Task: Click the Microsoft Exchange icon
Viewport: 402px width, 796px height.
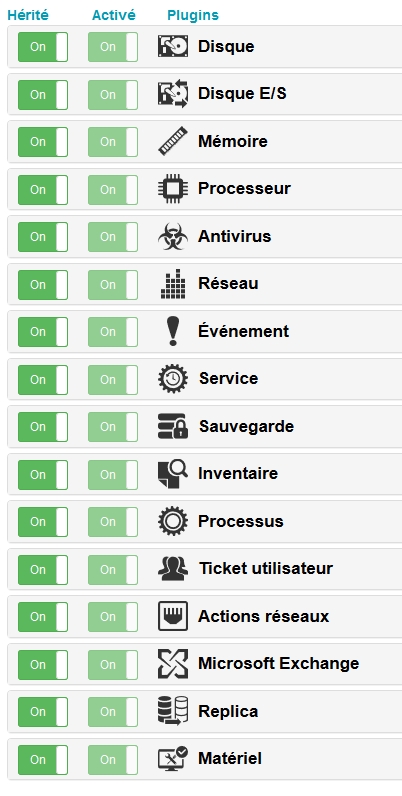Action: pyautogui.click(x=173, y=664)
